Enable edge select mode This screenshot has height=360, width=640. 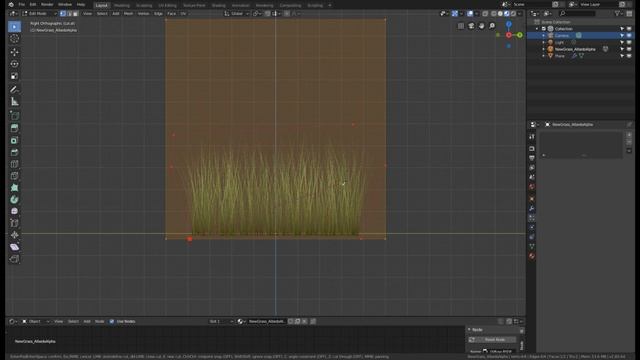click(69, 13)
